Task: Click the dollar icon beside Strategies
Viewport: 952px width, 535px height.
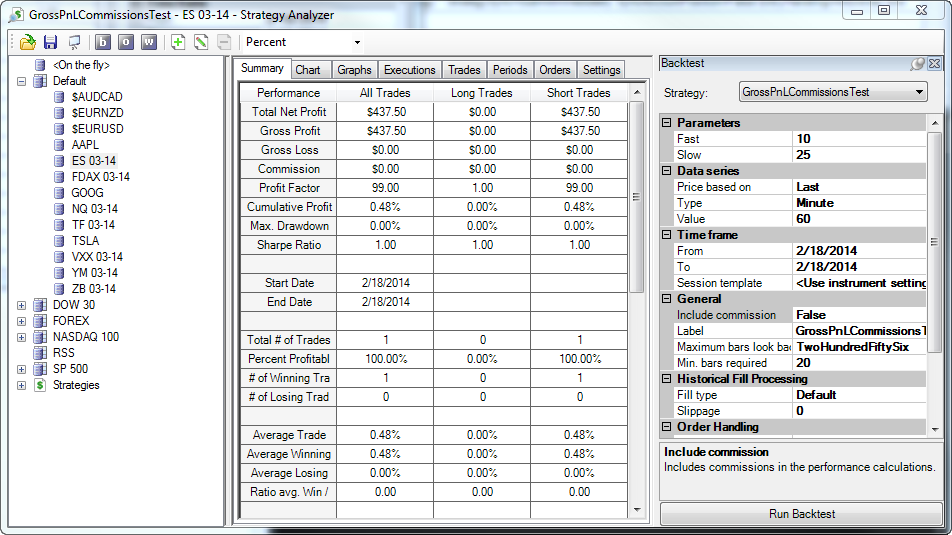Action: point(40,385)
